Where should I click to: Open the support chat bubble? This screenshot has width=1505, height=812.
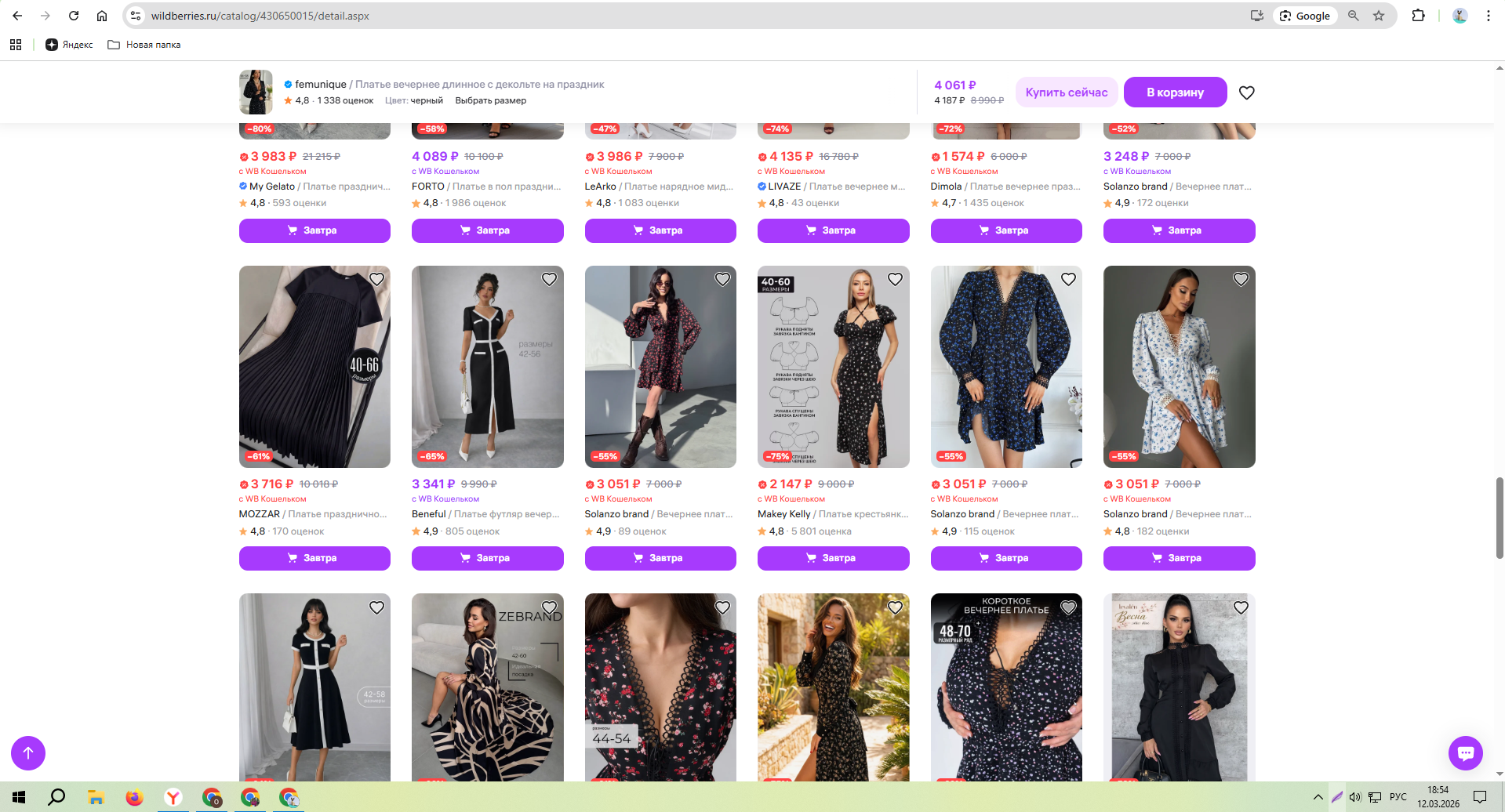coord(1465,753)
